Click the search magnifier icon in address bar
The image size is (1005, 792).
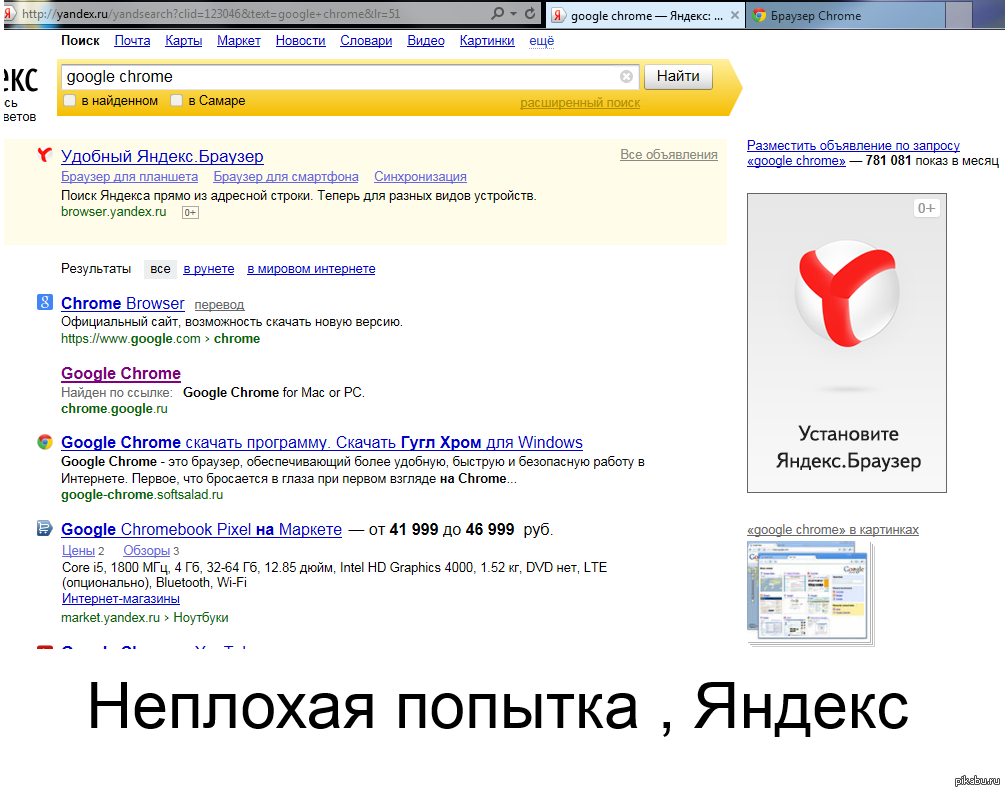coord(497,13)
